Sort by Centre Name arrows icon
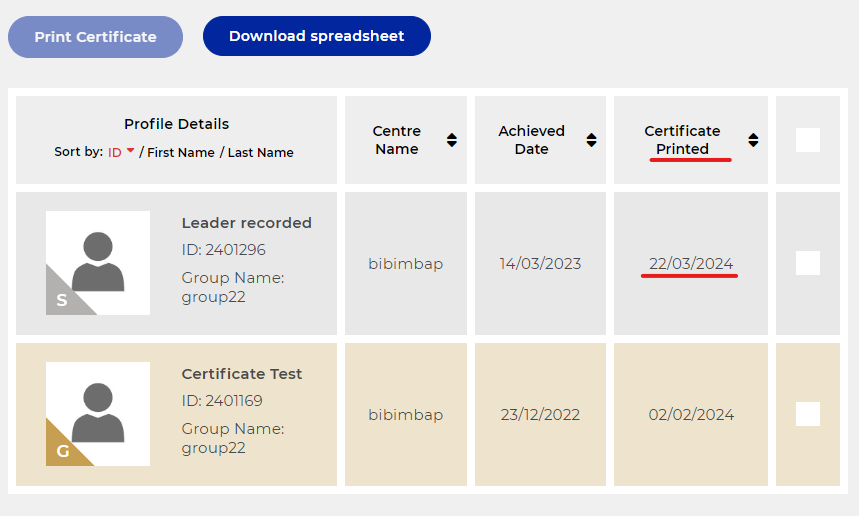 click(x=452, y=140)
